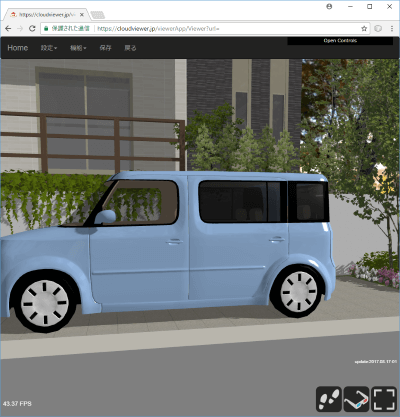The image size is (400, 417).
Task: Click the extension icon beside bookmark star
Action: [x=378, y=29]
